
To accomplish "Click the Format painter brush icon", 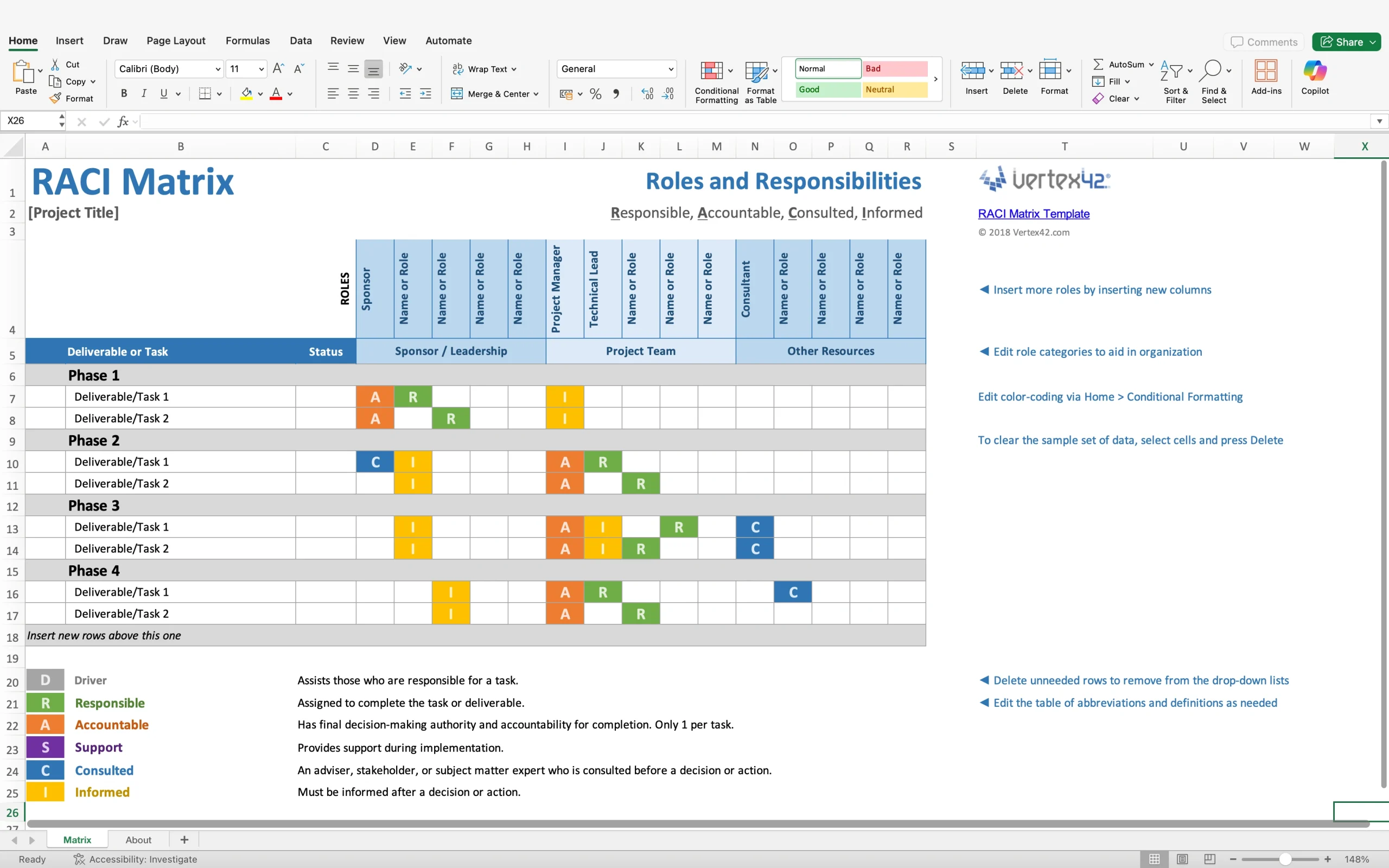I will [55, 99].
